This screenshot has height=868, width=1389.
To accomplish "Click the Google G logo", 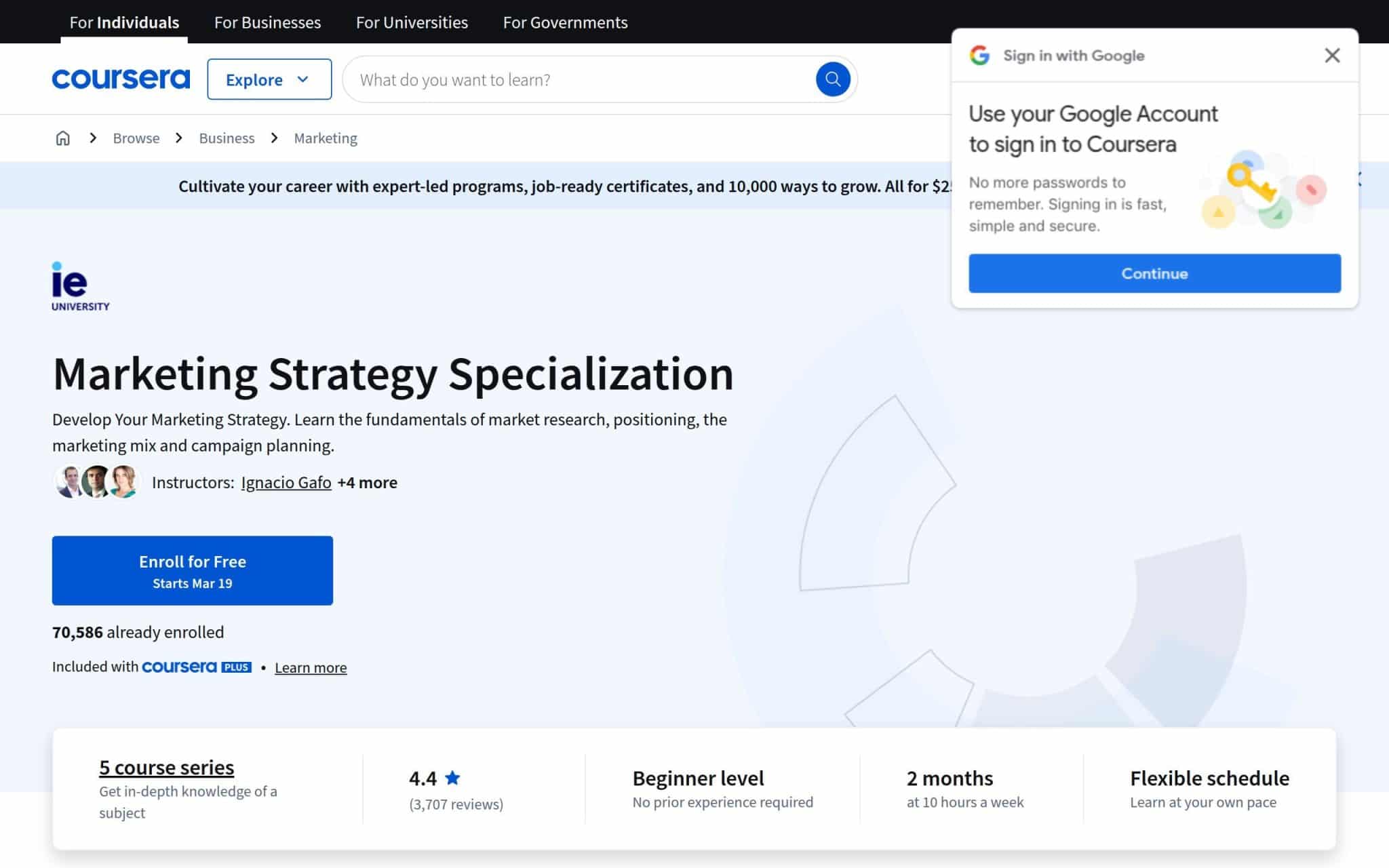I will coord(979,56).
